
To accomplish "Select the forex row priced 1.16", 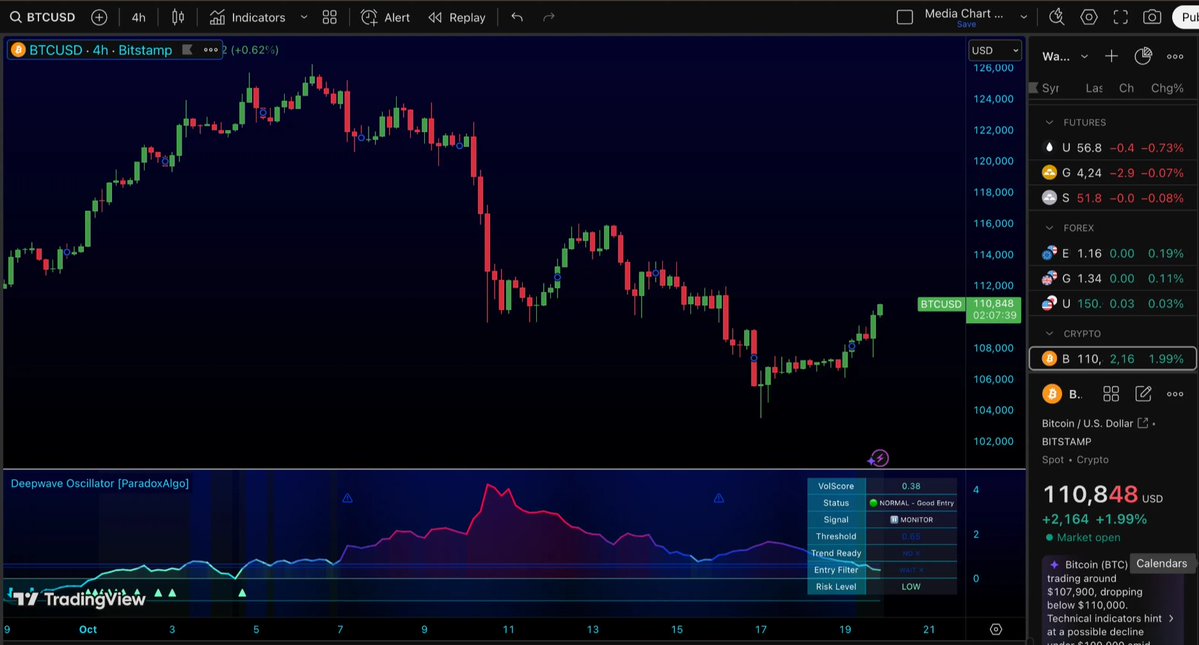I will click(x=1113, y=253).
